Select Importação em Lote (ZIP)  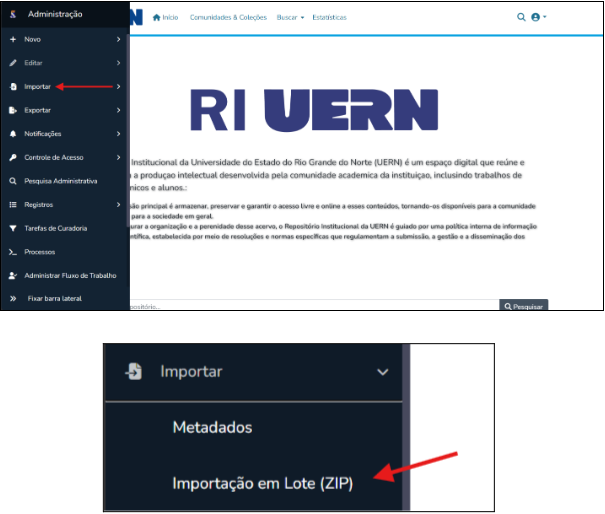262,484
